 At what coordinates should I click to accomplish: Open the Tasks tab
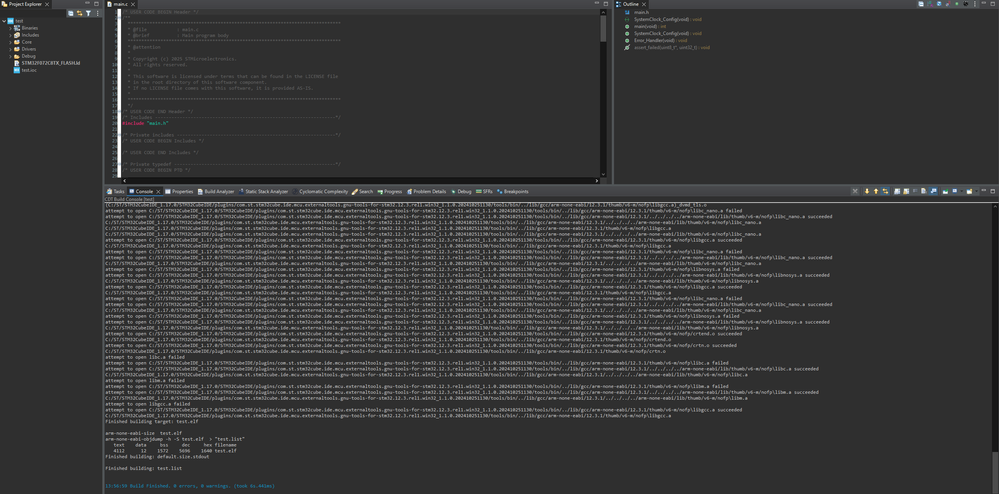[116, 191]
